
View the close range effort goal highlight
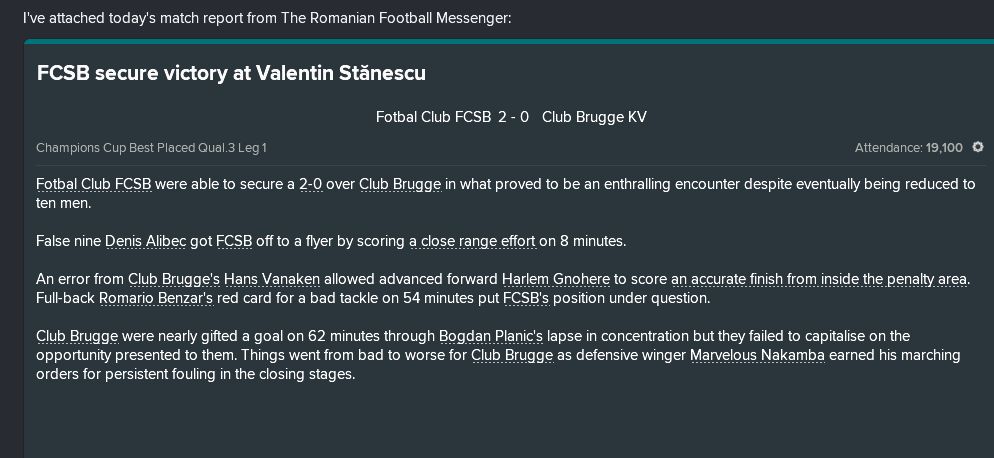tap(472, 242)
